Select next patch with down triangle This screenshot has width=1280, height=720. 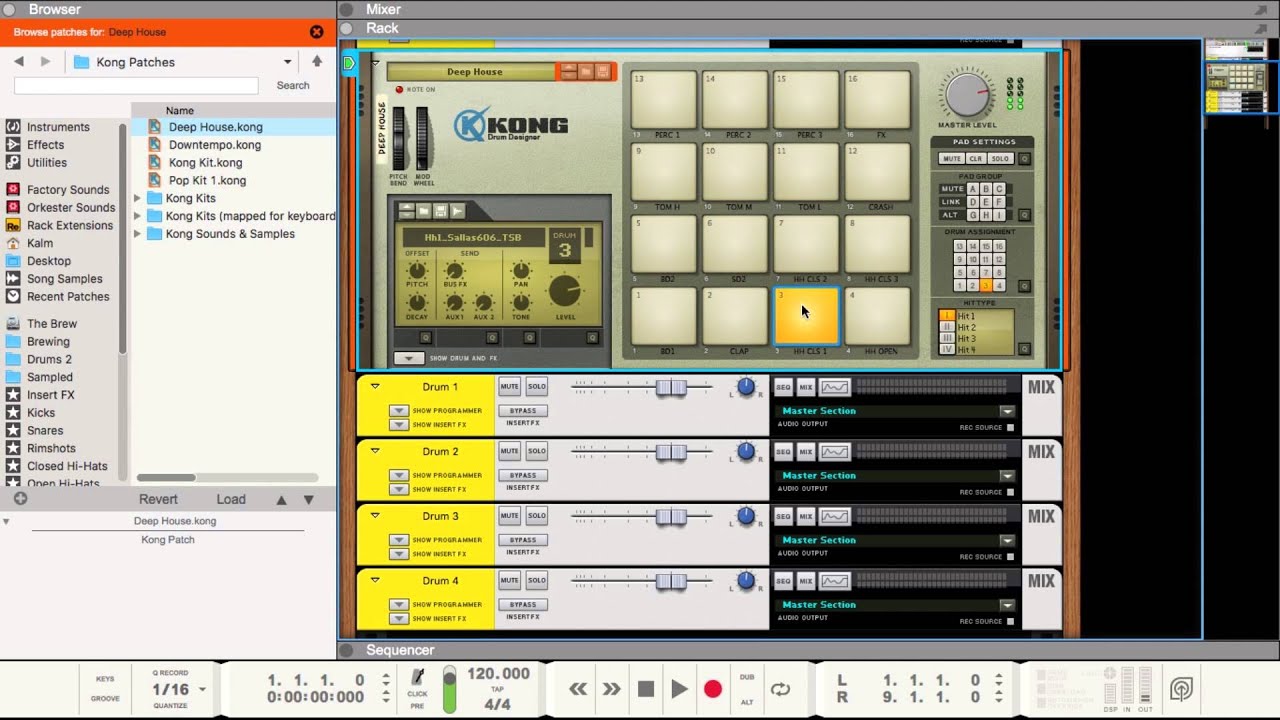click(x=309, y=500)
